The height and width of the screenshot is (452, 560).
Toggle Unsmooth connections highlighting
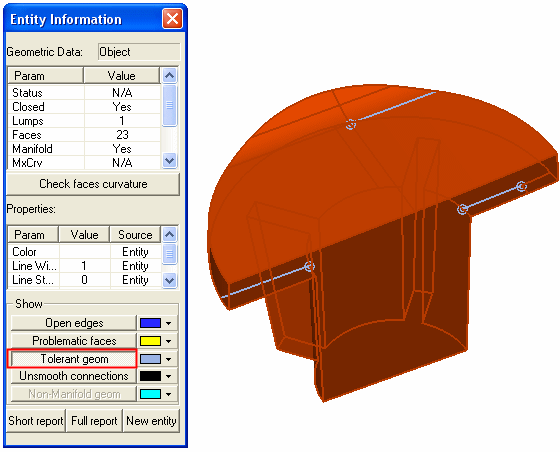click(x=74, y=376)
